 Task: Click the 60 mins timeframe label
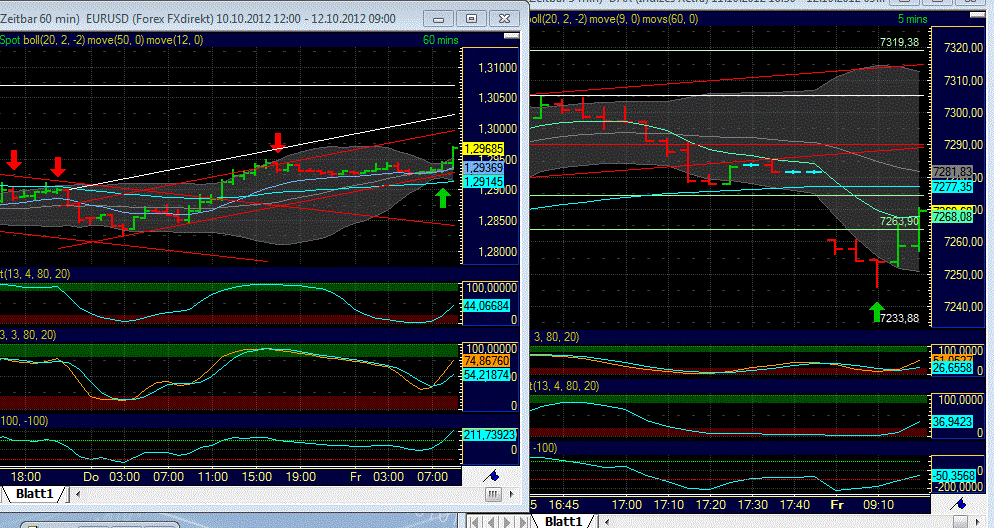tap(441, 40)
